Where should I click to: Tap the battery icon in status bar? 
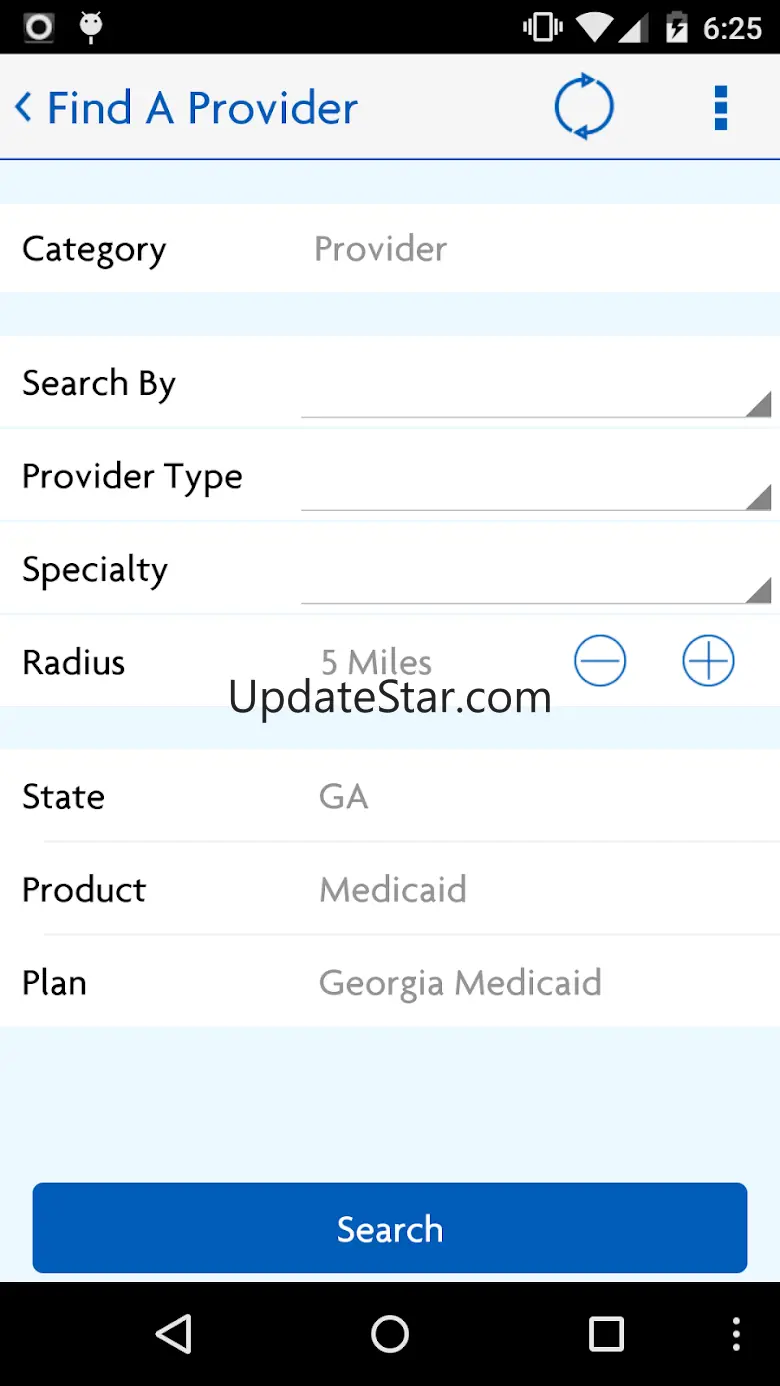(677, 27)
